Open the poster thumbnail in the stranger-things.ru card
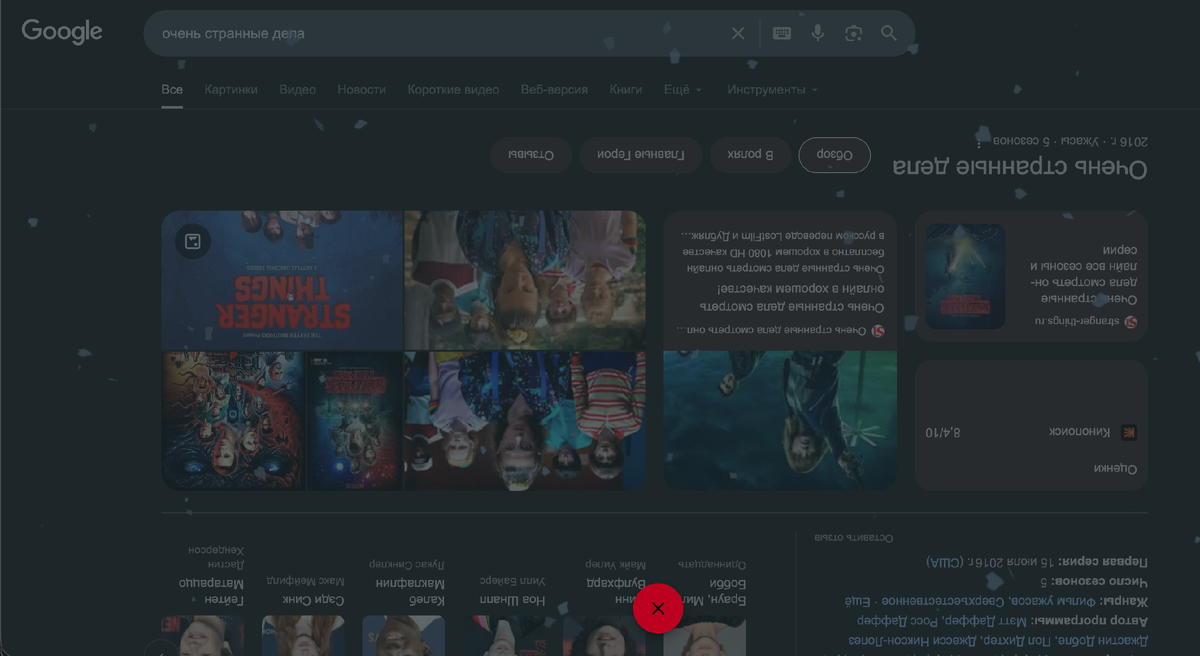Viewport: 1200px width, 656px height. (965, 276)
